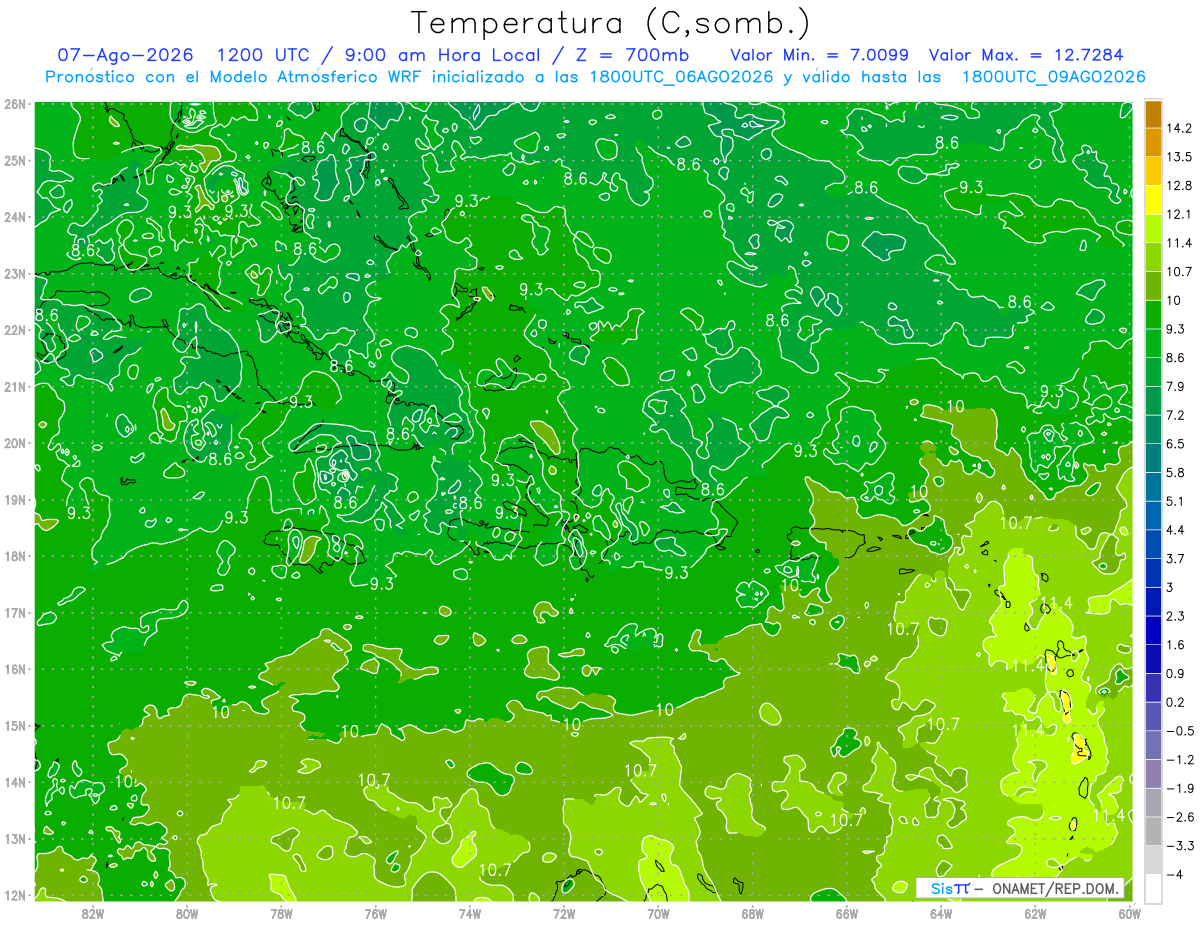The height and width of the screenshot is (927, 1200).
Task: Click the "80W" longitude axis label
Action: click(186, 913)
